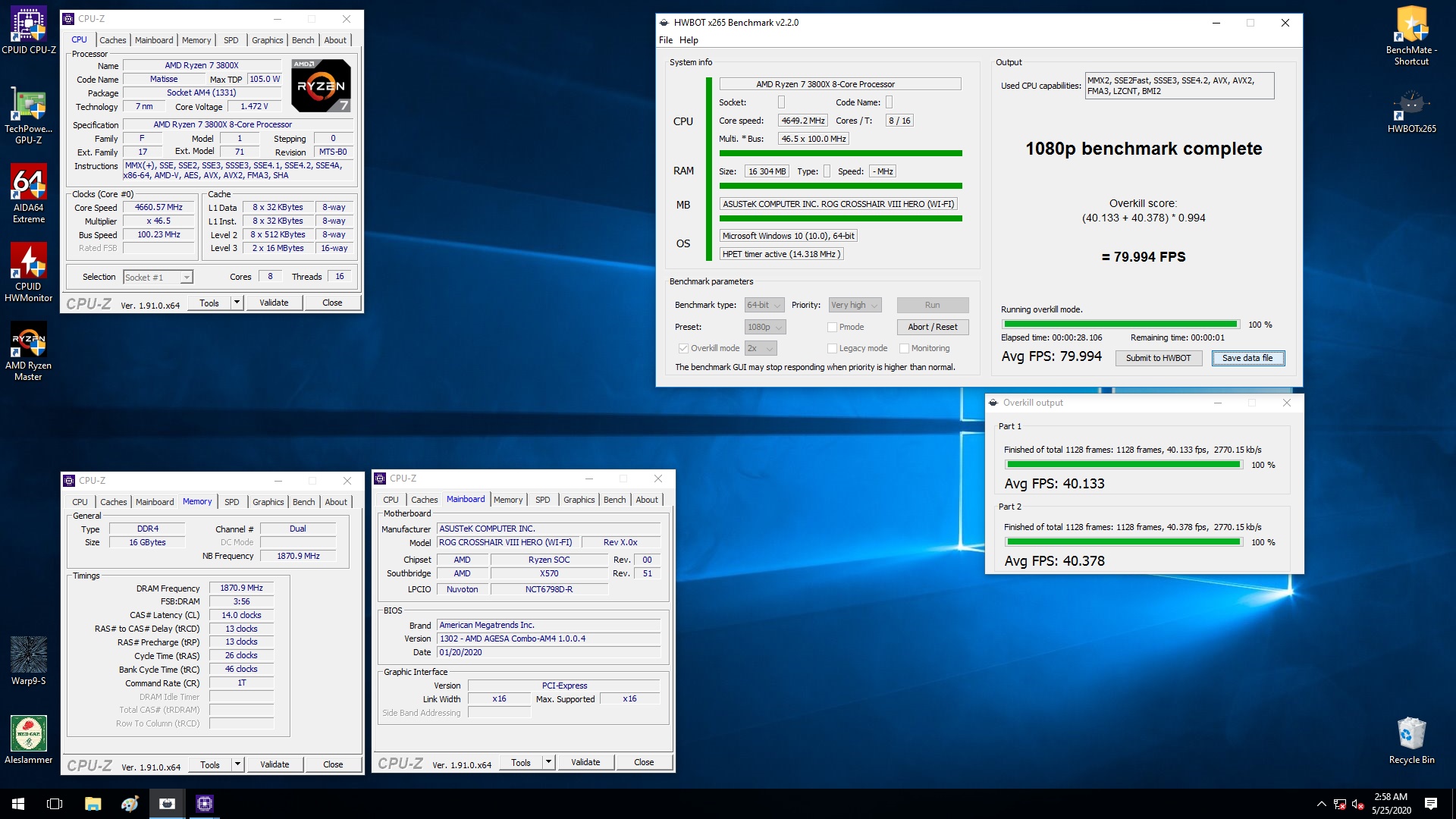Click the network tray icon
This screenshot has width=1456, height=819.
point(1340,804)
